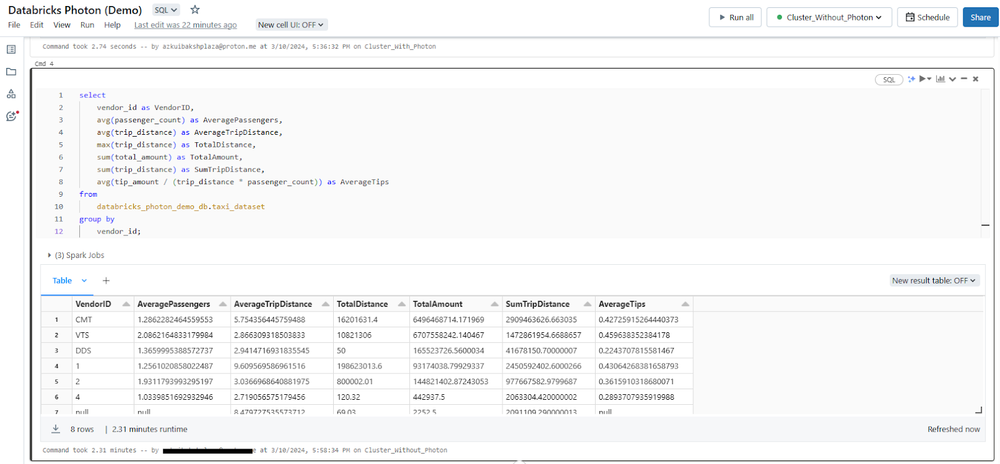Select the DDS vendor cell
1000x464 pixels.
102,351
